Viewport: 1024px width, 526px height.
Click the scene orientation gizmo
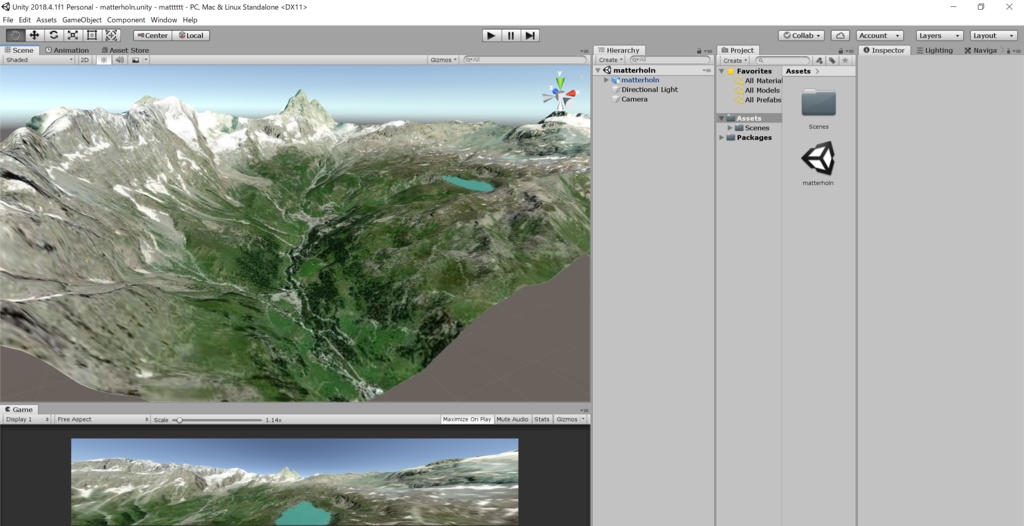pyautogui.click(x=559, y=94)
